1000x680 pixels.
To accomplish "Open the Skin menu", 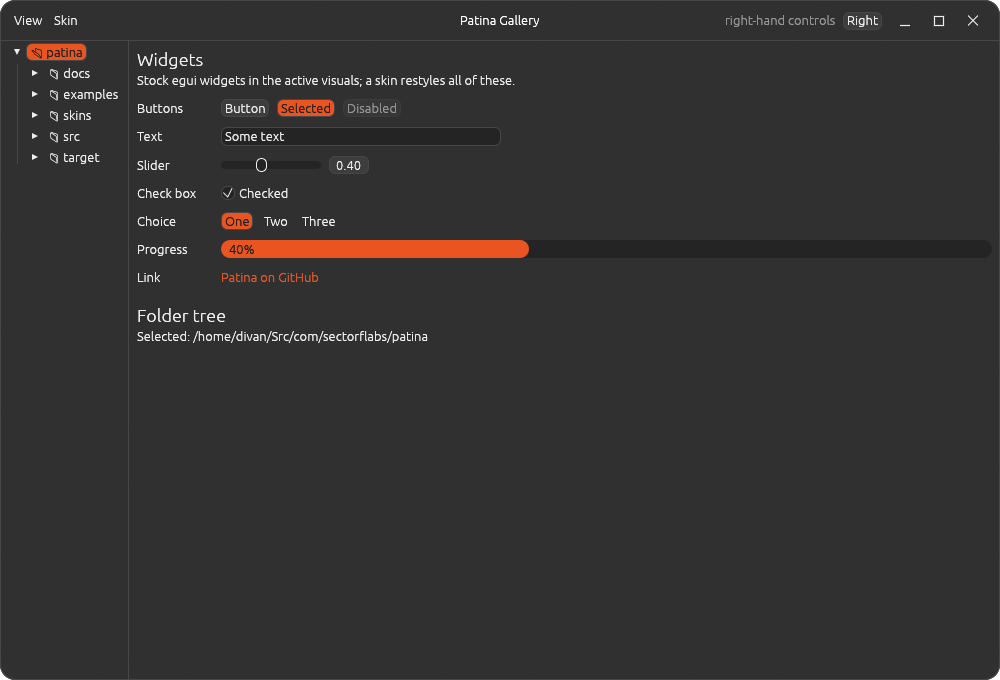I will coord(66,20).
